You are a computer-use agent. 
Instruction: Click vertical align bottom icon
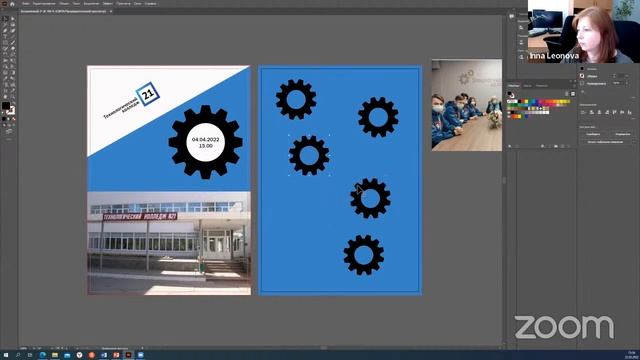[629, 112]
